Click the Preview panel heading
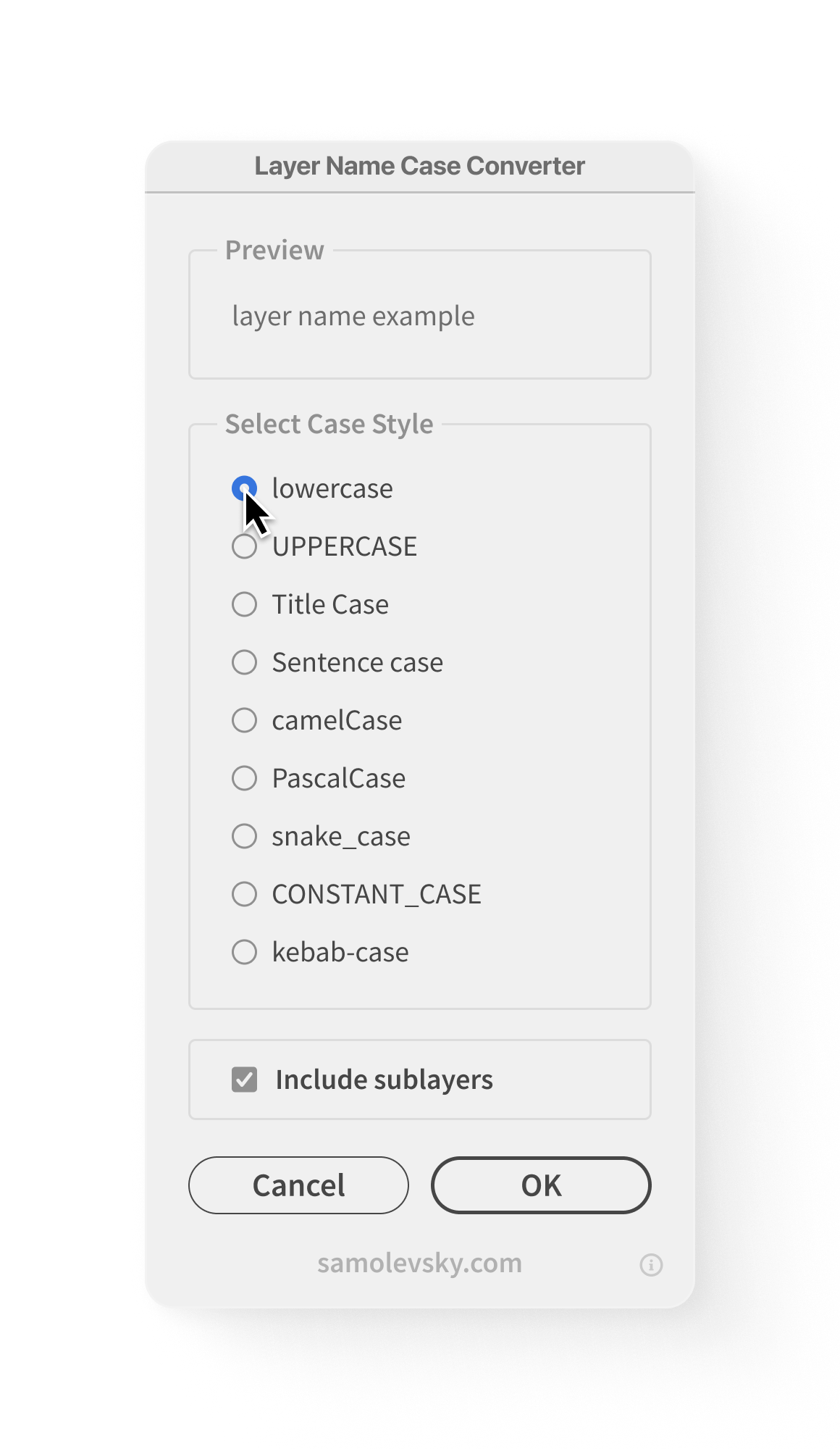Screen dimensions: 840x1449 [x=274, y=250]
